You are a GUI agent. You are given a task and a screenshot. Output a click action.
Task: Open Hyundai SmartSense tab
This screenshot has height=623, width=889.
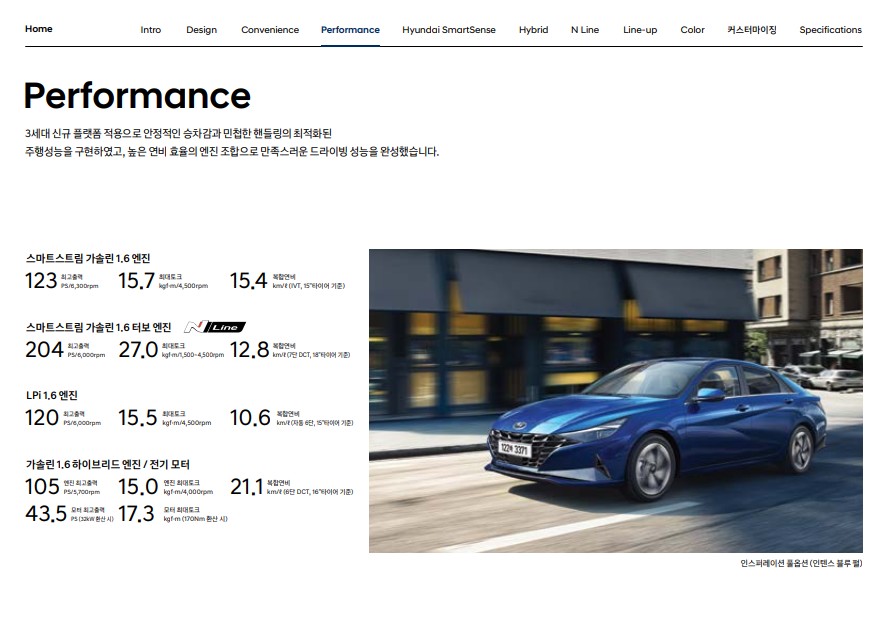(x=448, y=30)
